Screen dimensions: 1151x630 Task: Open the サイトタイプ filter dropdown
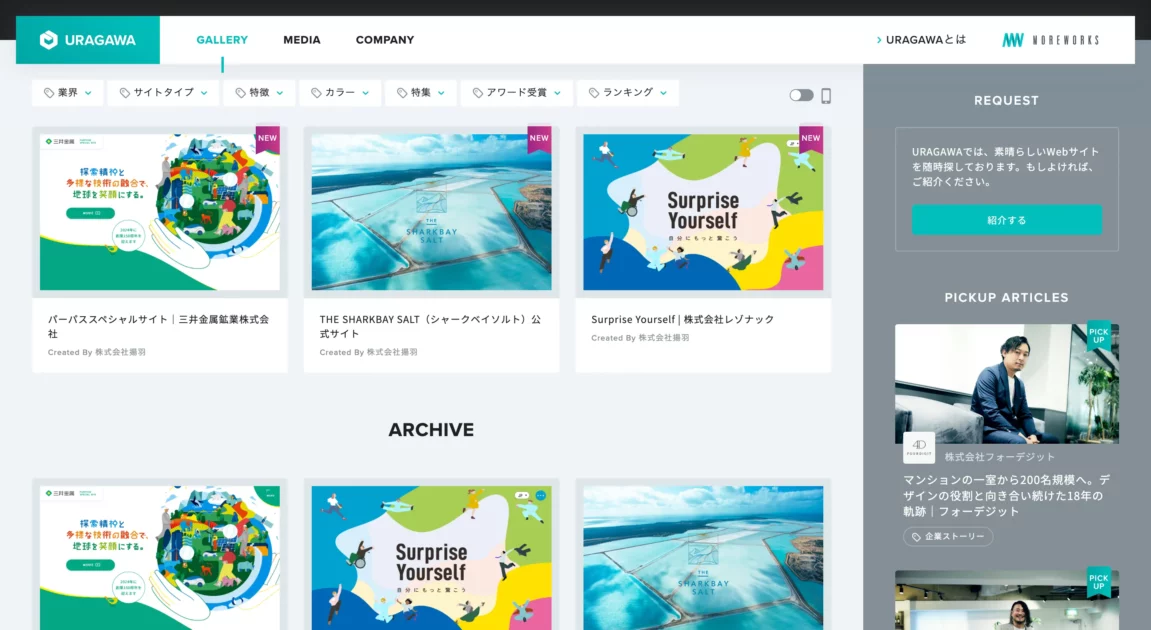(163, 93)
